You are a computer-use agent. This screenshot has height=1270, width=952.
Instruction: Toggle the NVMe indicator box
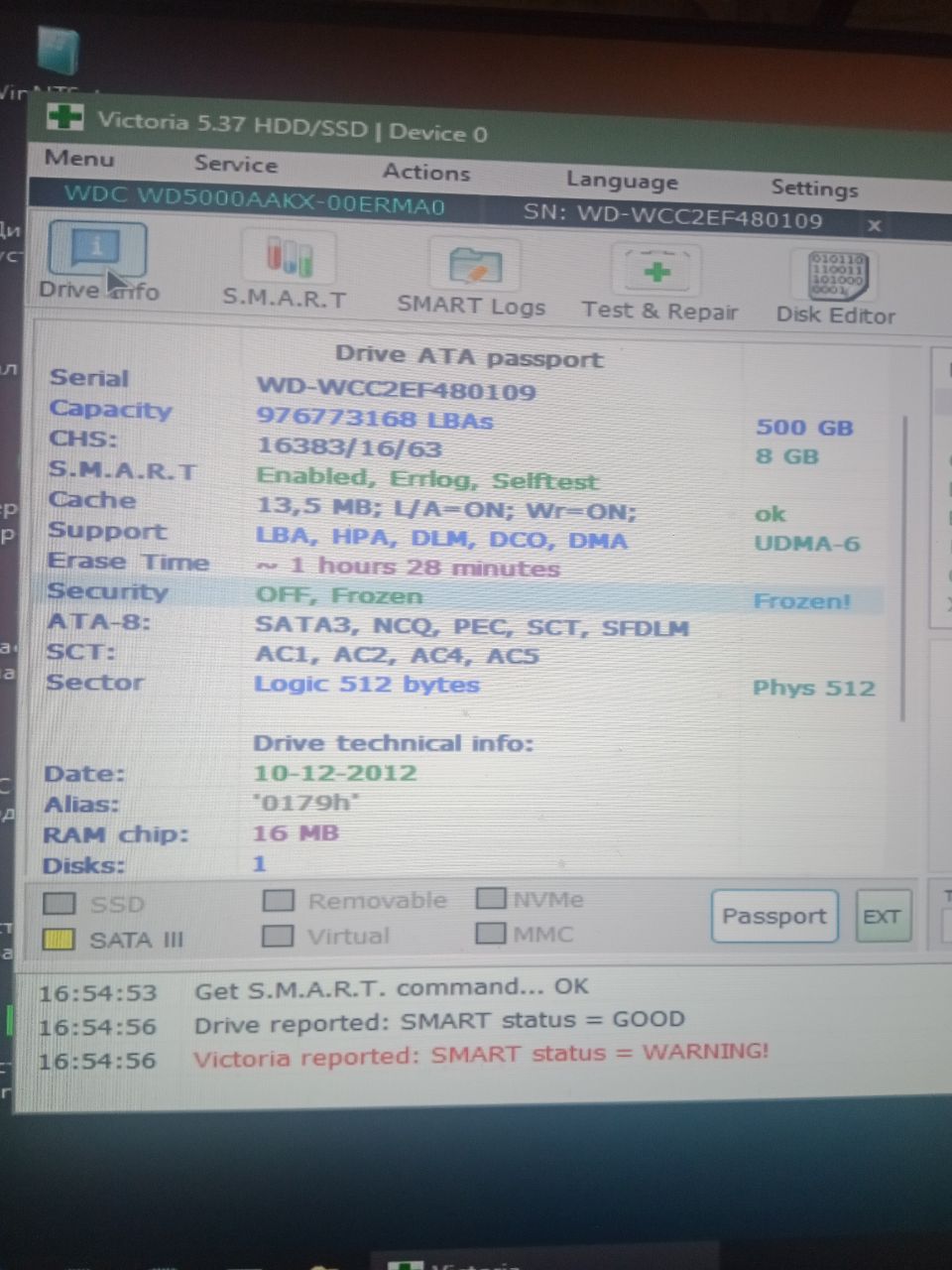[491, 898]
